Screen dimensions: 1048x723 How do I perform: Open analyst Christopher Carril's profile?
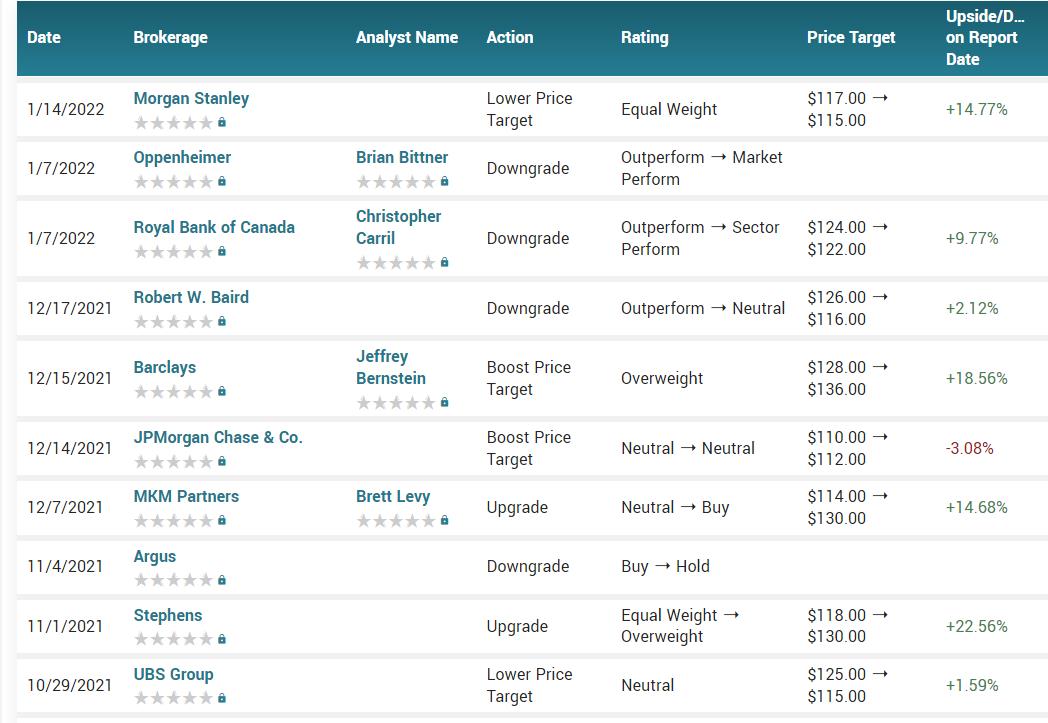click(398, 227)
